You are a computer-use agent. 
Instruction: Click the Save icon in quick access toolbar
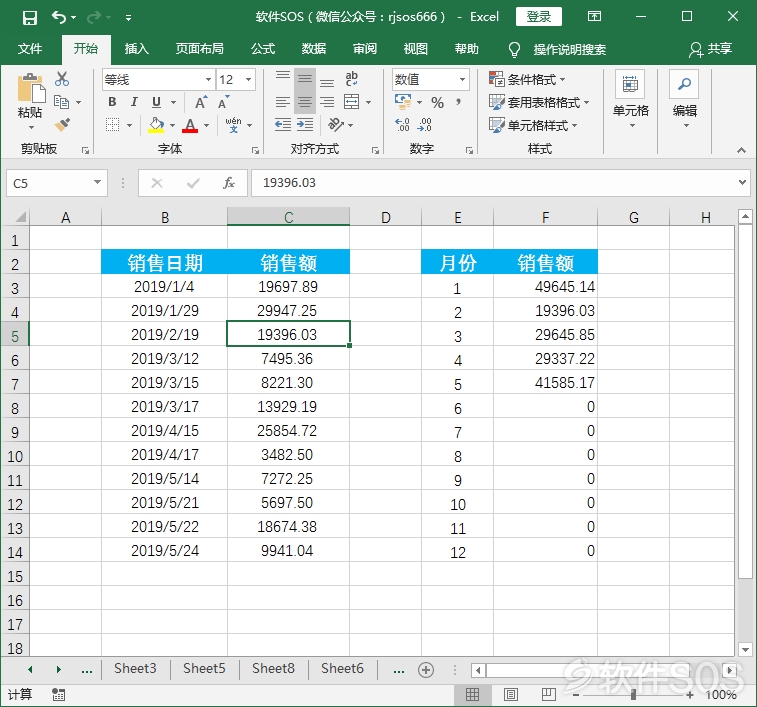pyautogui.click(x=30, y=18)
